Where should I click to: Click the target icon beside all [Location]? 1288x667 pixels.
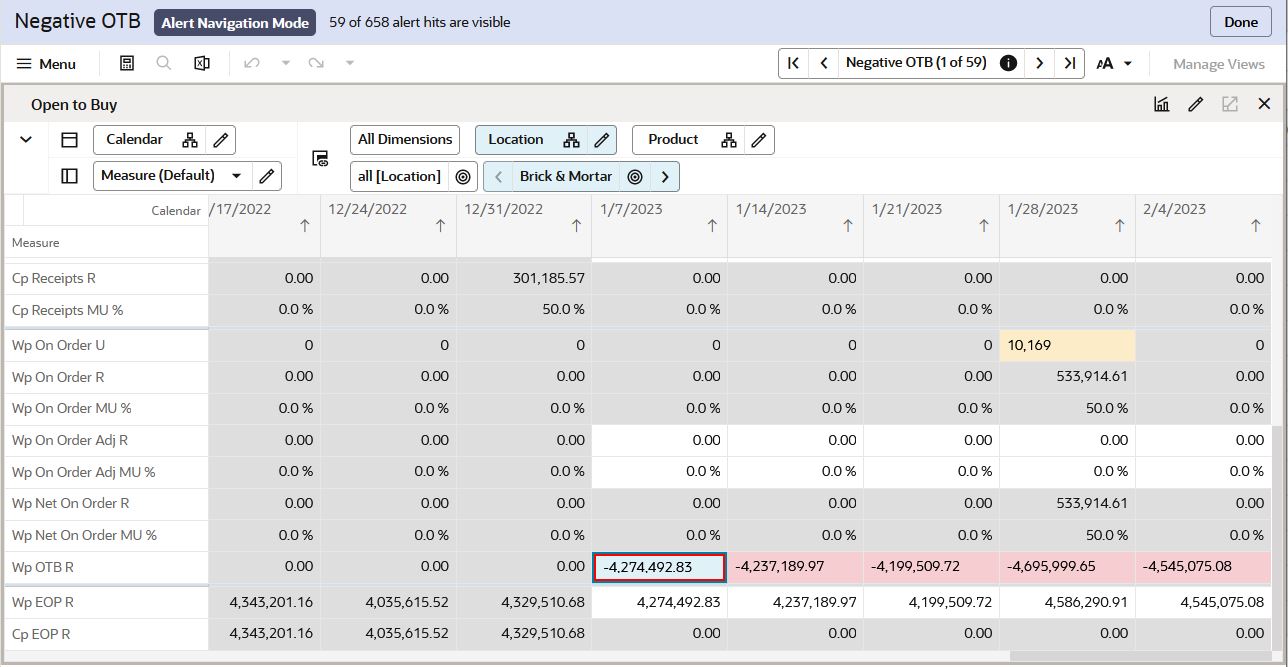pyautogui.click(x=462, y=177)
